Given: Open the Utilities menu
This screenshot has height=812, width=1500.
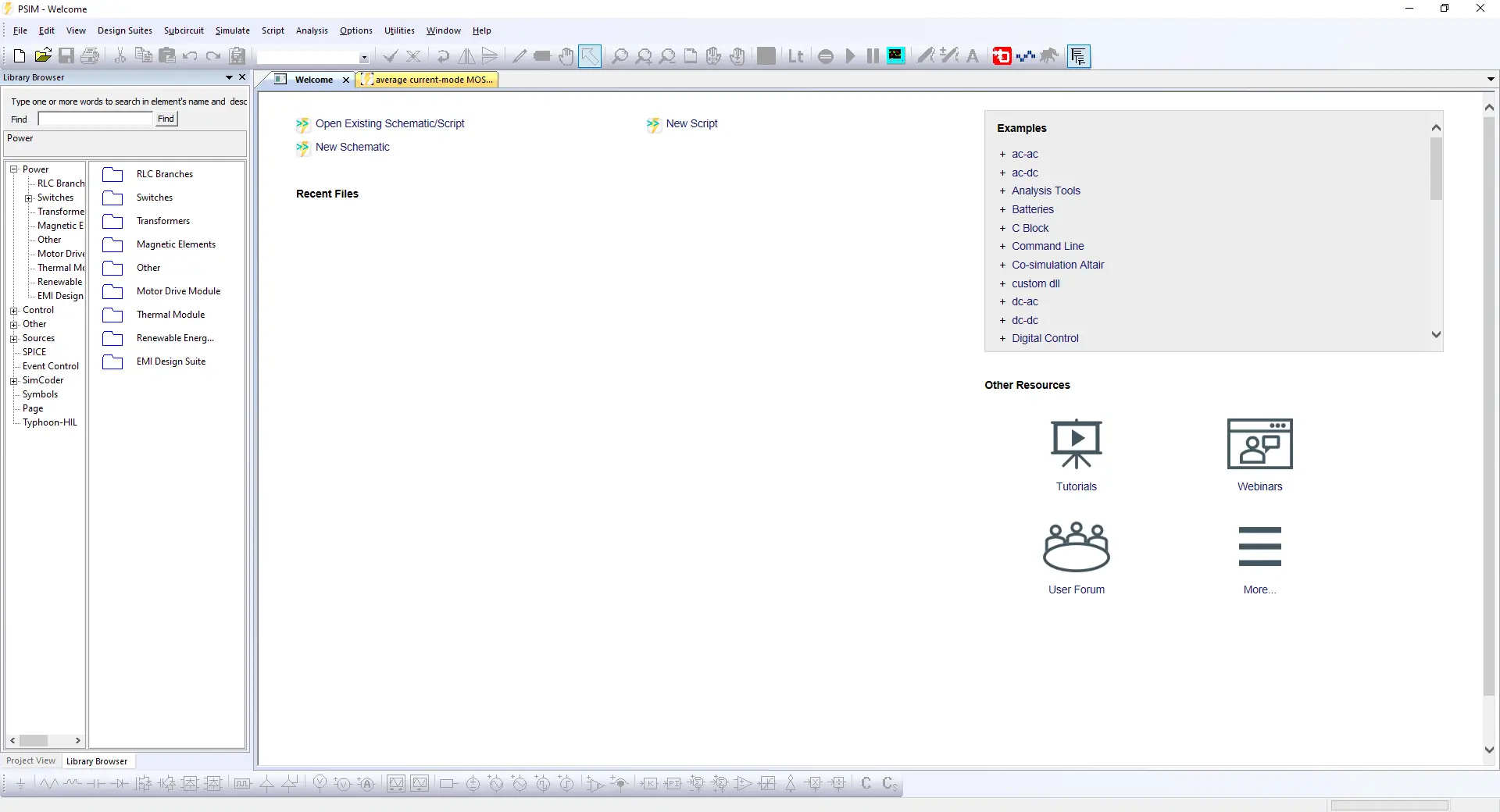Looking at the screenshot, I should 399,30.
